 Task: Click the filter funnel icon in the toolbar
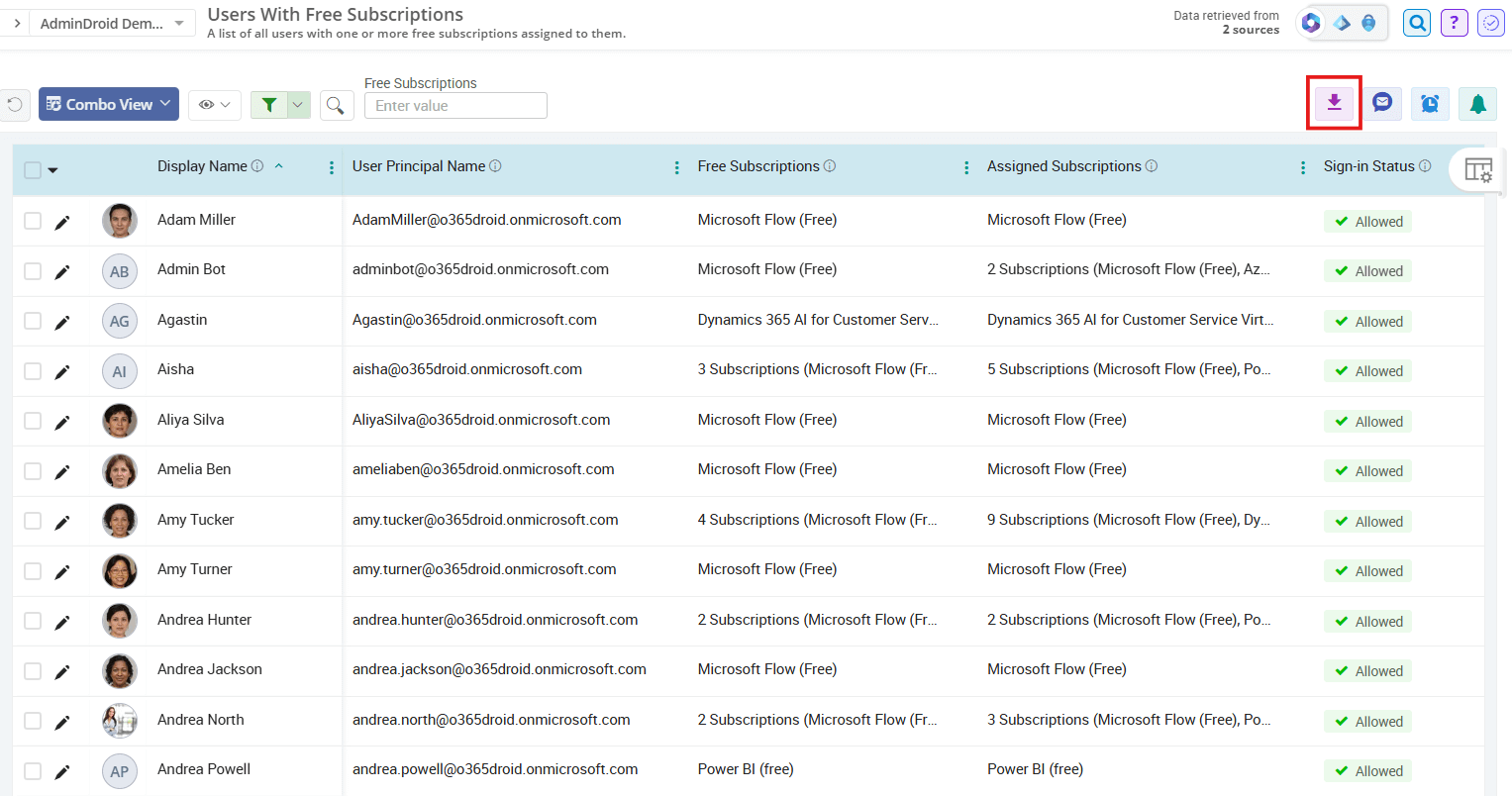(x=268, y=104)
